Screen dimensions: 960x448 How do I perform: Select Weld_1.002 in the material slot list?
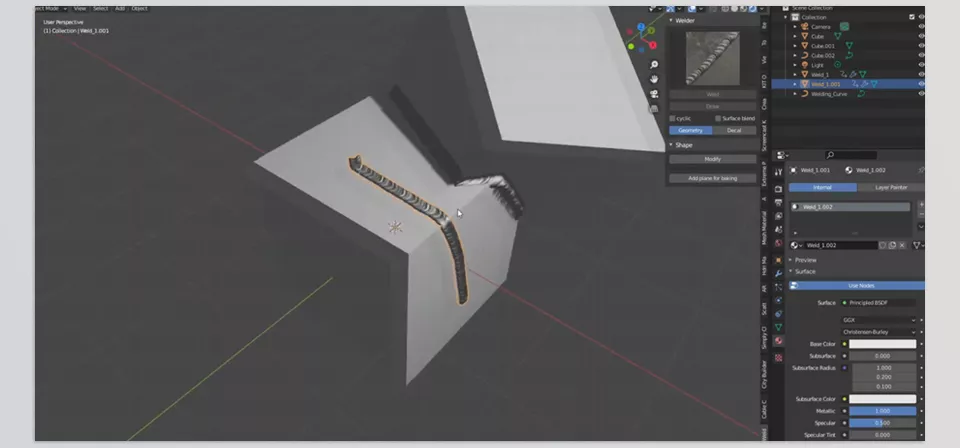(850, 207)
